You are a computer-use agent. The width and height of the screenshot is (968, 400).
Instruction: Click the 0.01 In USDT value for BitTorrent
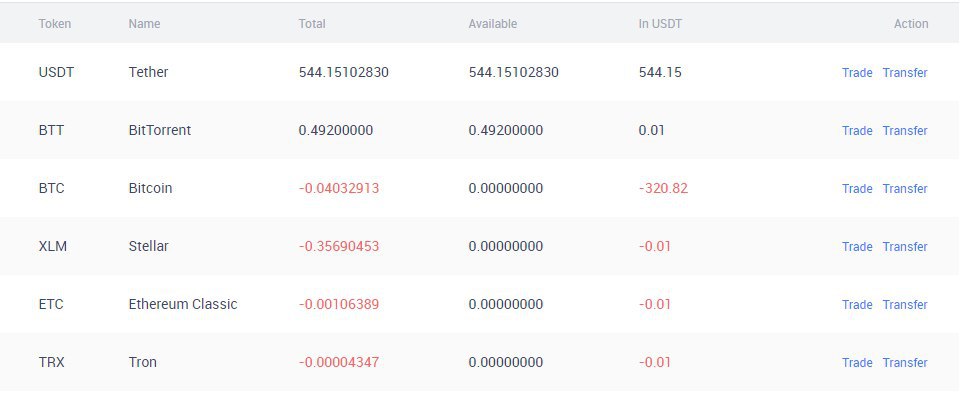(651, 130)
